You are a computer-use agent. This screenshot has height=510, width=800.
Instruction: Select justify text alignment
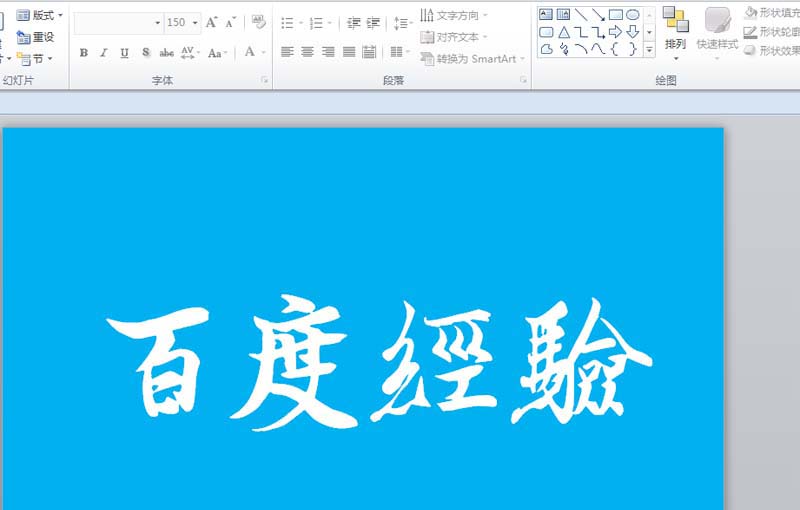[349, 52]
